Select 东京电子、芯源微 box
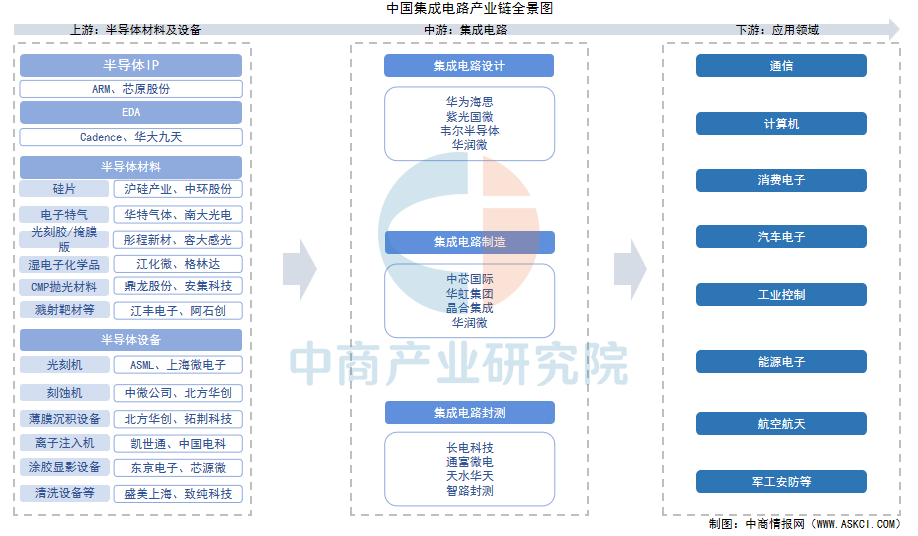This screenshot has width=918, height=536. pyautogui.click(x=178, y=468)
